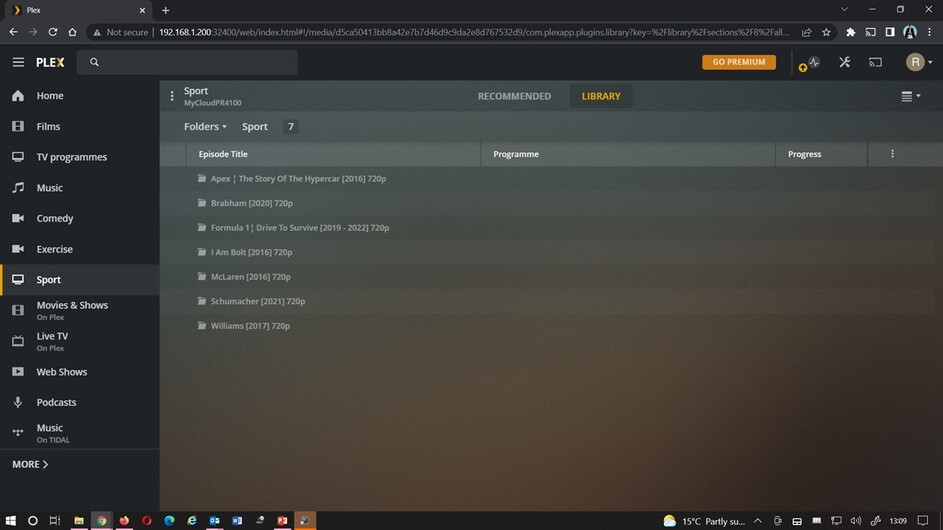Image resolution: width=943 pixels, height=530 pixels.
Task: Open Chrome three-dot menu
Action: [x=930, y=32]
